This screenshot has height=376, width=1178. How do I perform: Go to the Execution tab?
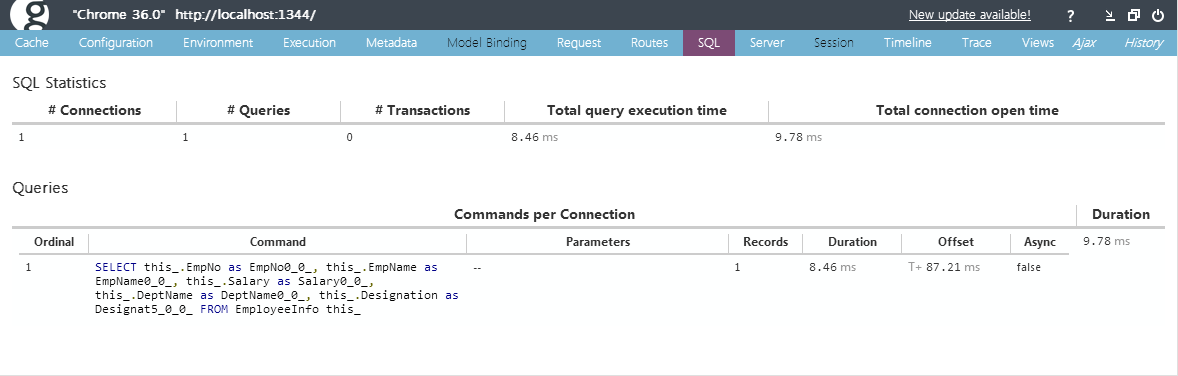click(310, 43)
